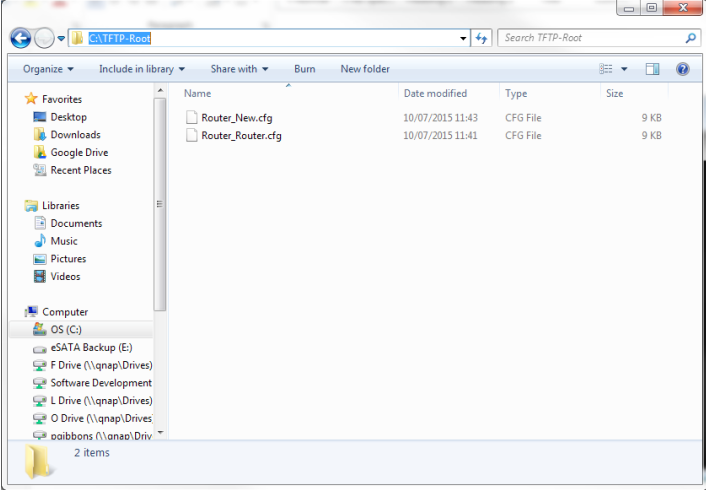
Task: Open the Music library
Action: coord(64,241)
